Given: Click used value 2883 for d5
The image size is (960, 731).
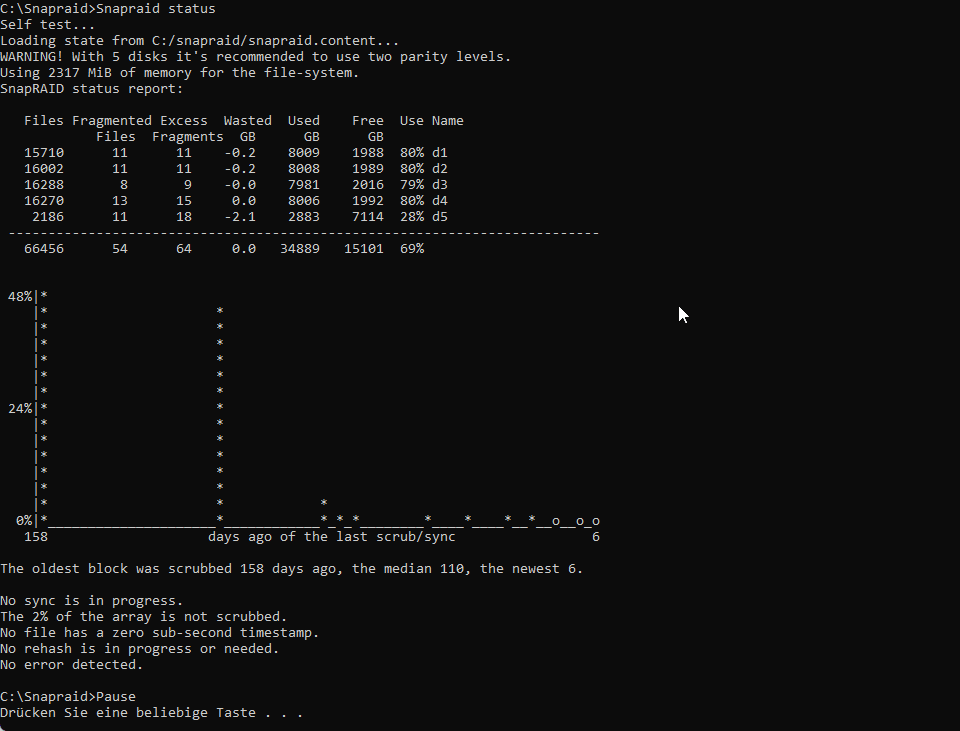Looking at the screenshot, I should coord(304,216).
